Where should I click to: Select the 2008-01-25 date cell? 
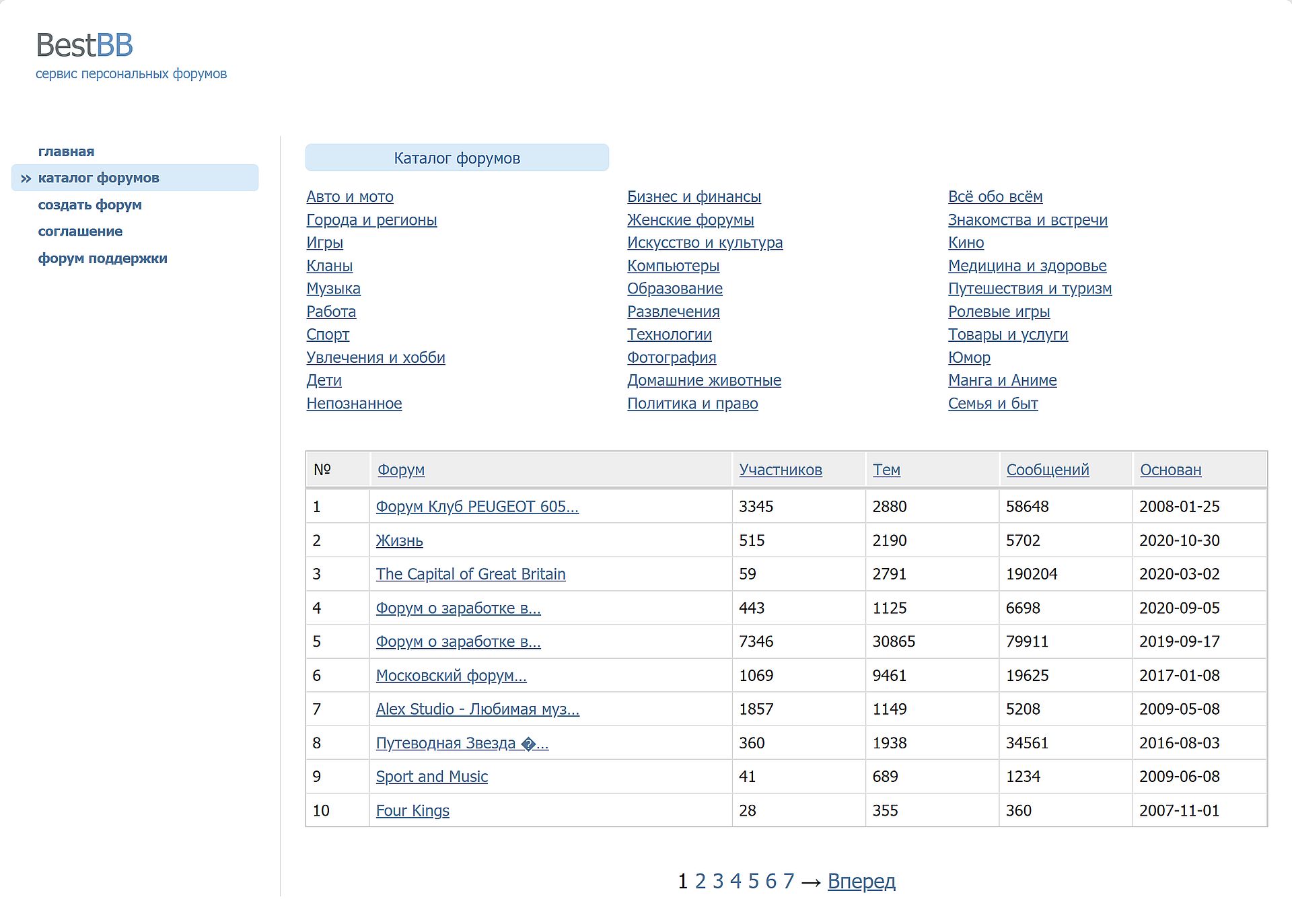click(1199, 507)
